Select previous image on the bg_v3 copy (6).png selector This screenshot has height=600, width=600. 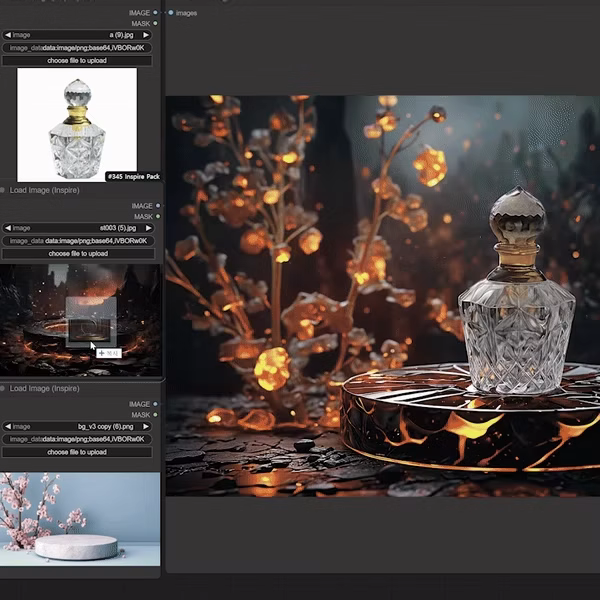pos(8,426)
